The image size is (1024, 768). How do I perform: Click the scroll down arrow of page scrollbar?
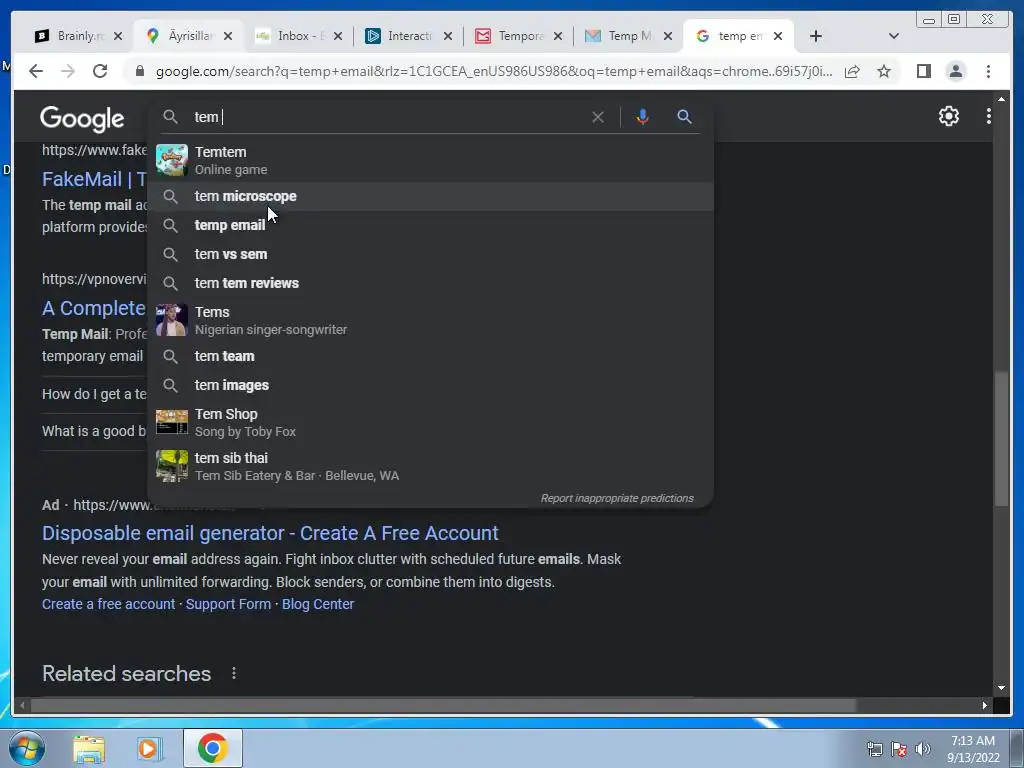point(1001,688)
